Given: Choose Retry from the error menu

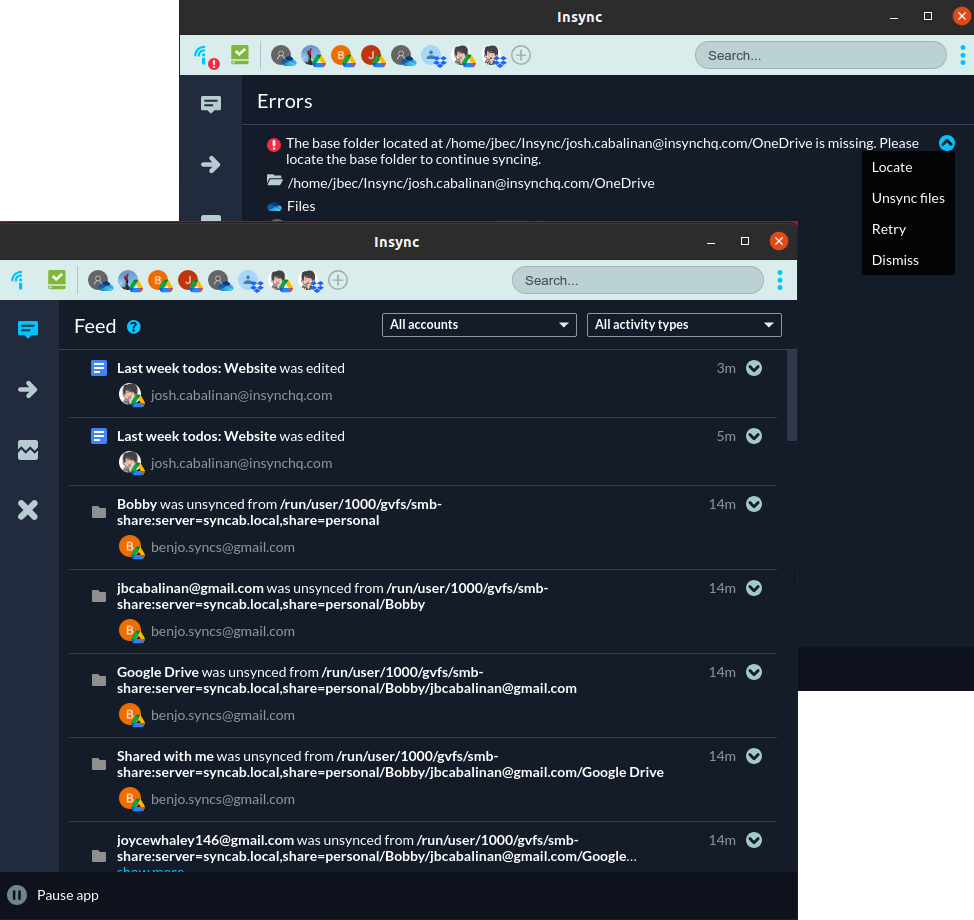Looking at the screenshot, I should (x=889, y=229).
